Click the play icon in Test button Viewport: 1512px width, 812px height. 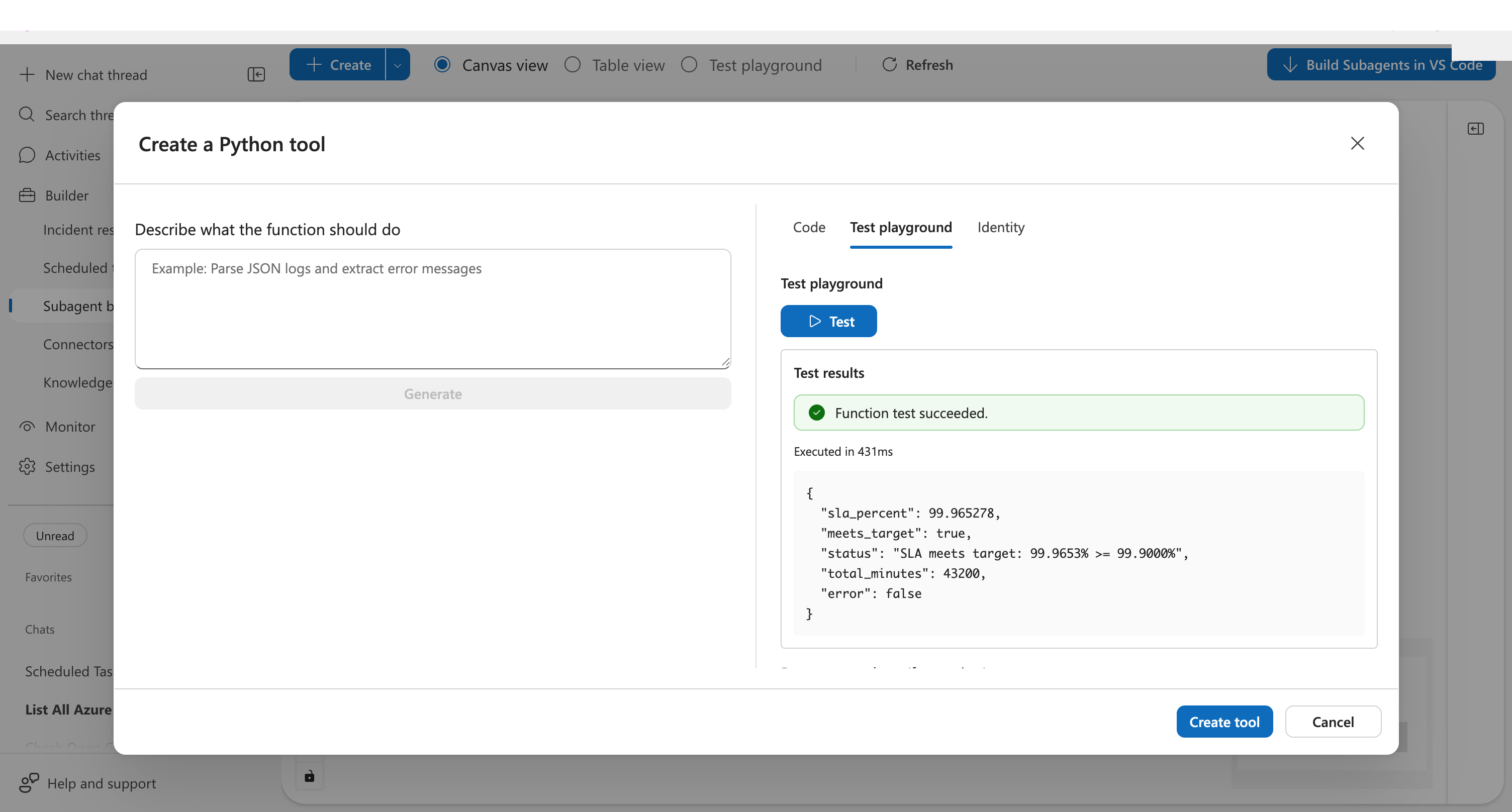pos(815,321)
